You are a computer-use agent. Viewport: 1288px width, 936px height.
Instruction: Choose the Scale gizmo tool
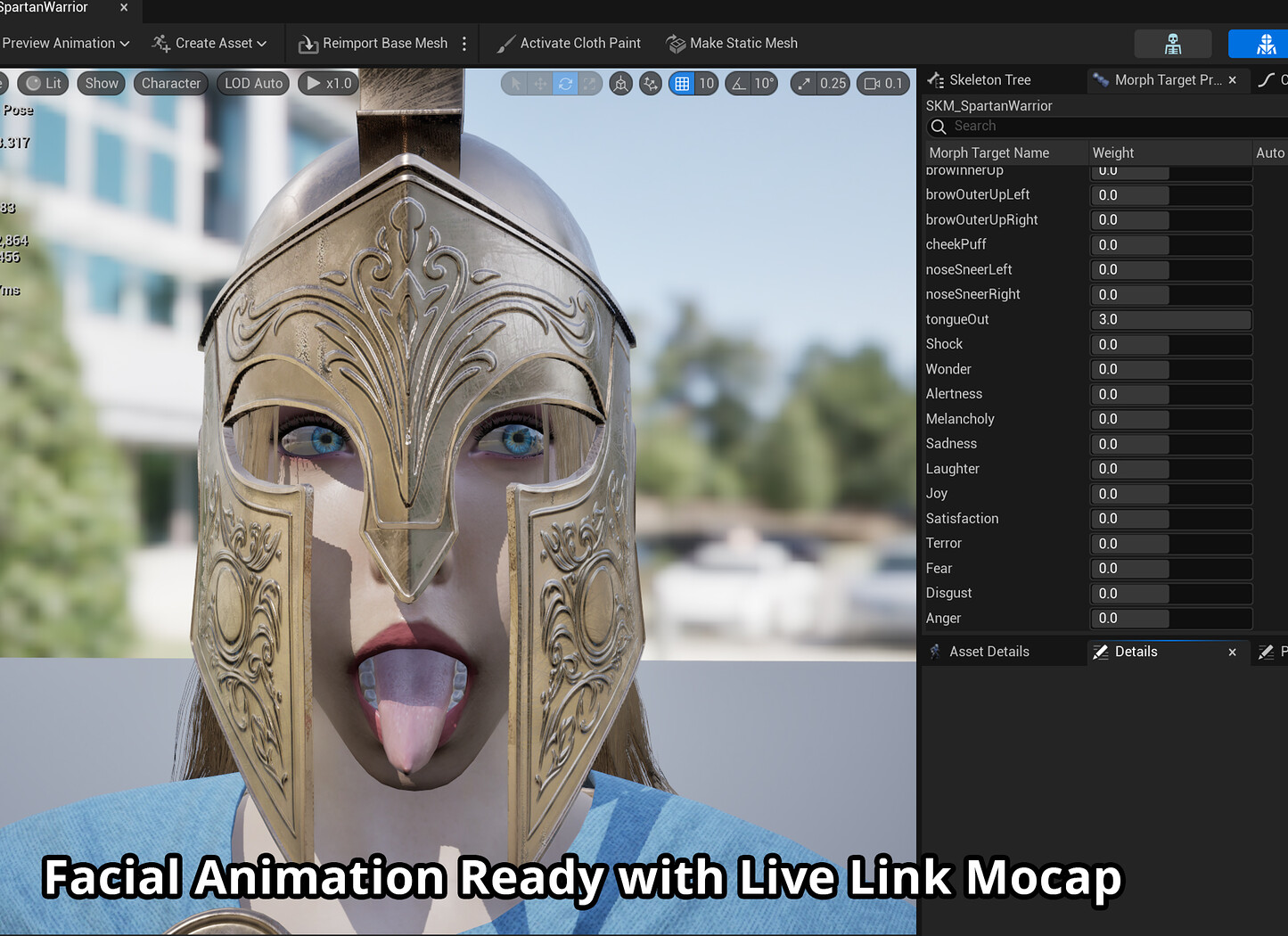tap(589, 83)
